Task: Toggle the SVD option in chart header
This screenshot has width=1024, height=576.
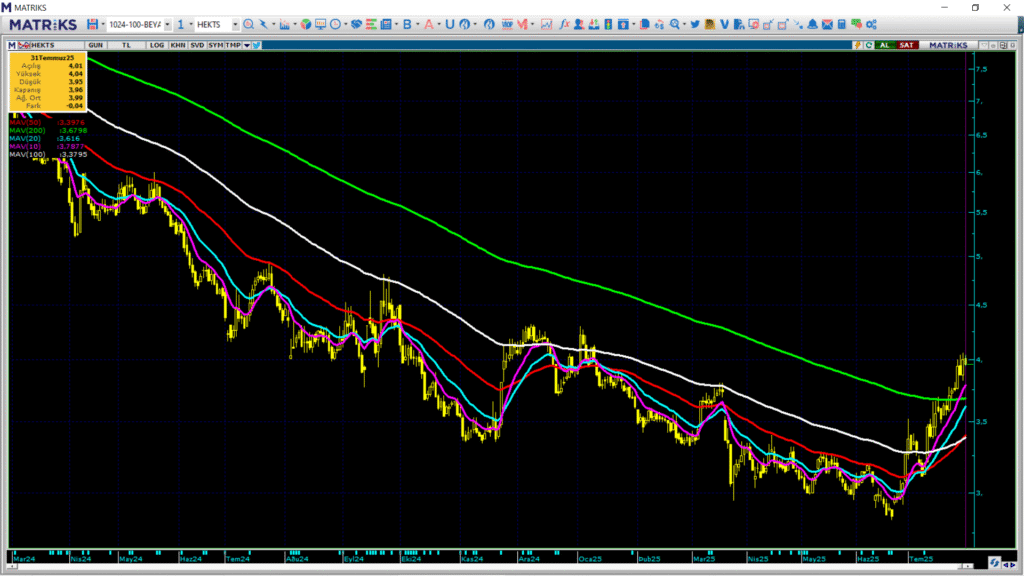Action: 197,45
